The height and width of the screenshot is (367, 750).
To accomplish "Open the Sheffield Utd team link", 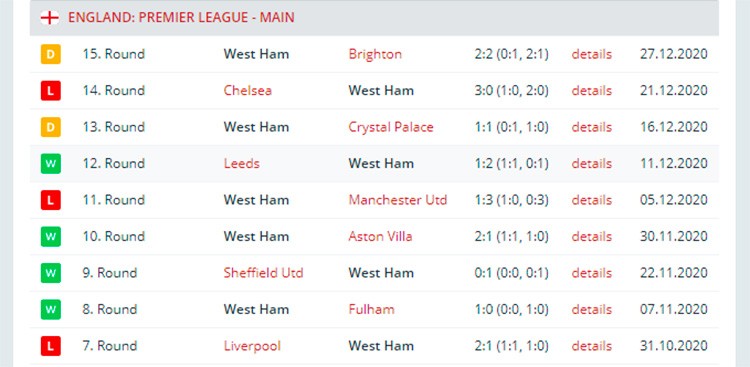I will [263, 273].
